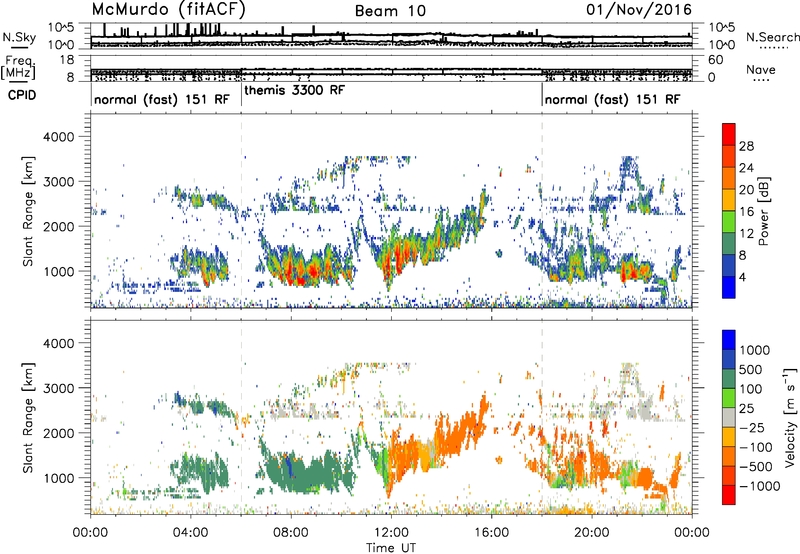Click the 'themis 3300 RF' label
This screenshot has height=554, width=800.
click(295, 90)
